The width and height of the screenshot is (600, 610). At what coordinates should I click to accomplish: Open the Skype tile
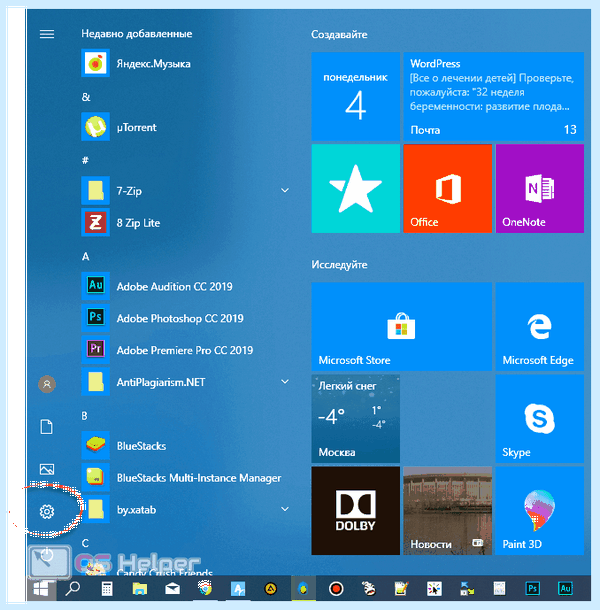pyautogui.click(x=540, y=419)
